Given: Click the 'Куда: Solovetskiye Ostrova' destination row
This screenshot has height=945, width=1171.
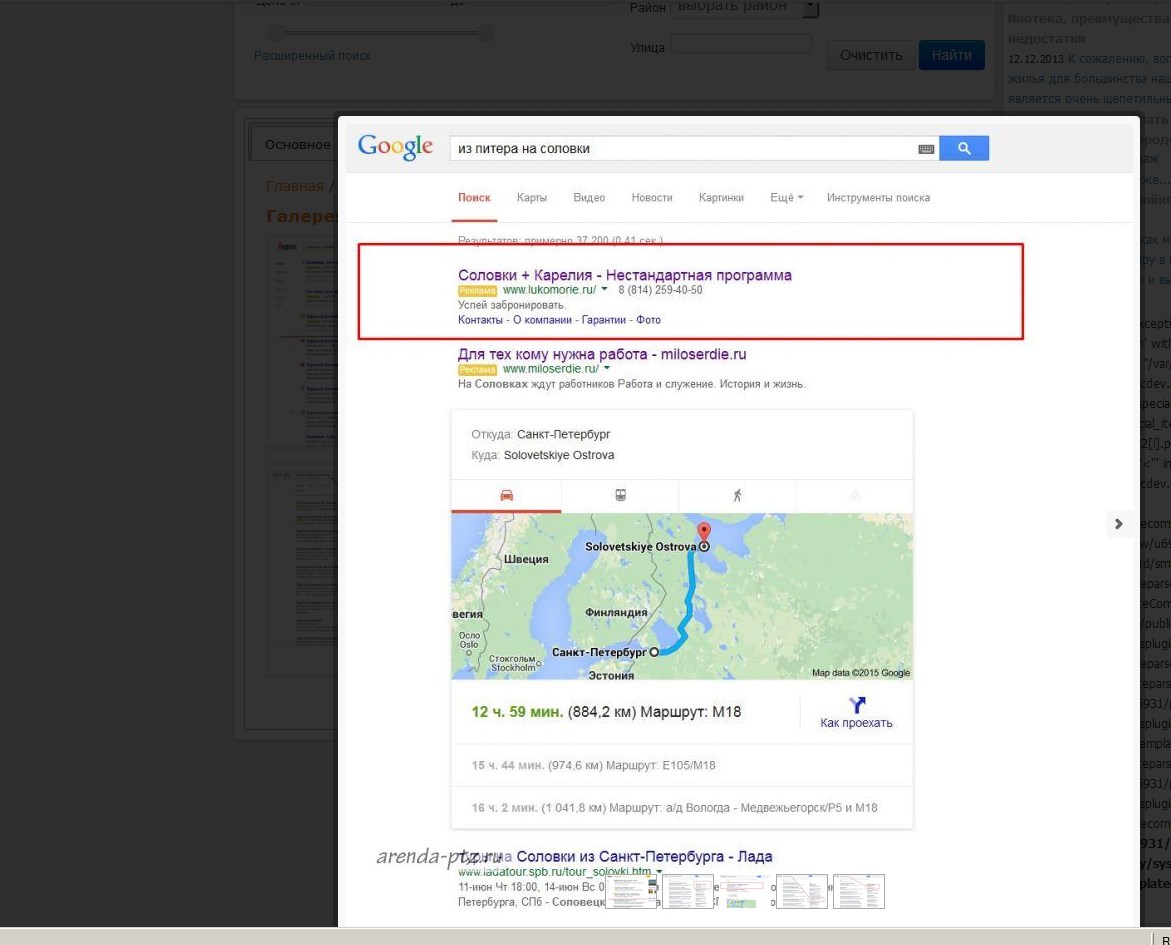Looking at the screenshot, I should coord(543,455).
